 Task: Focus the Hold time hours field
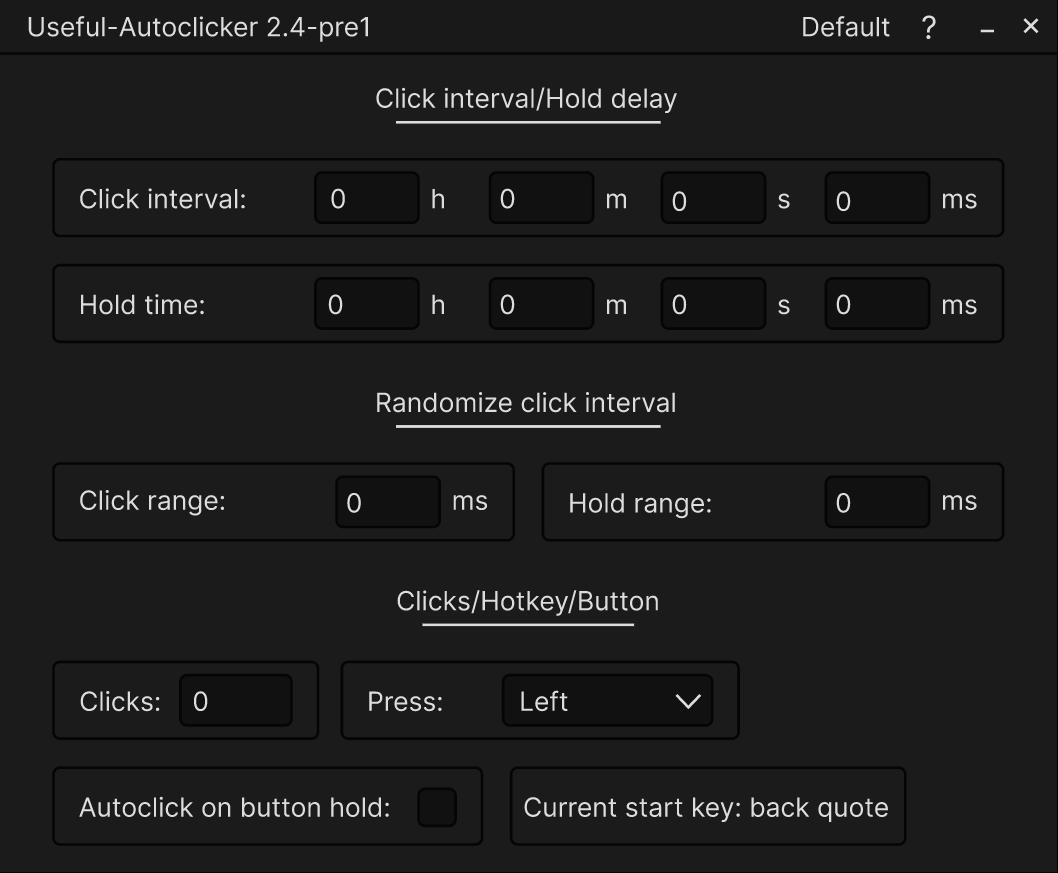367,304
